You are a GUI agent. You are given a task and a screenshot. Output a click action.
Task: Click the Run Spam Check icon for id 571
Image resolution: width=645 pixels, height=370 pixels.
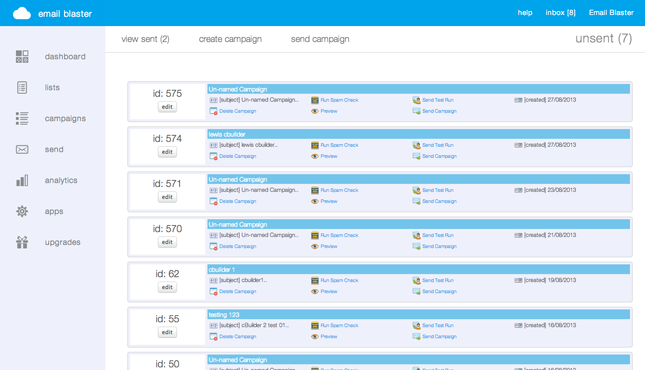click(x=315, y=190)
